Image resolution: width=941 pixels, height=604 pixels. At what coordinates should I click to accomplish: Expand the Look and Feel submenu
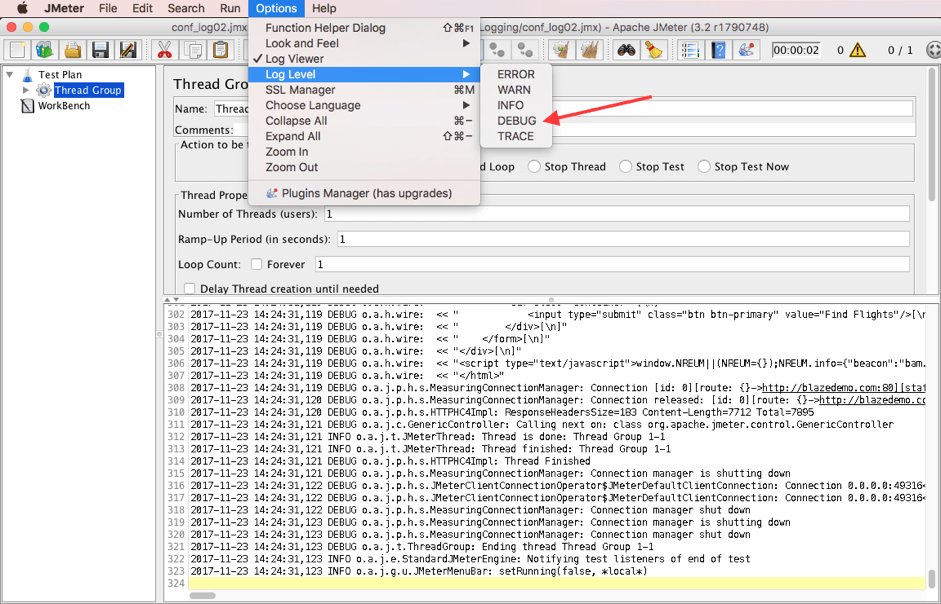tap(364, 43)
